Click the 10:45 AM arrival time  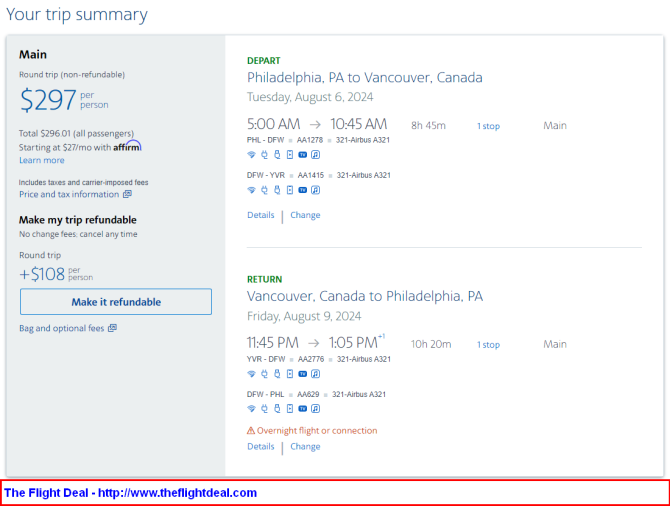click(359, 124)
